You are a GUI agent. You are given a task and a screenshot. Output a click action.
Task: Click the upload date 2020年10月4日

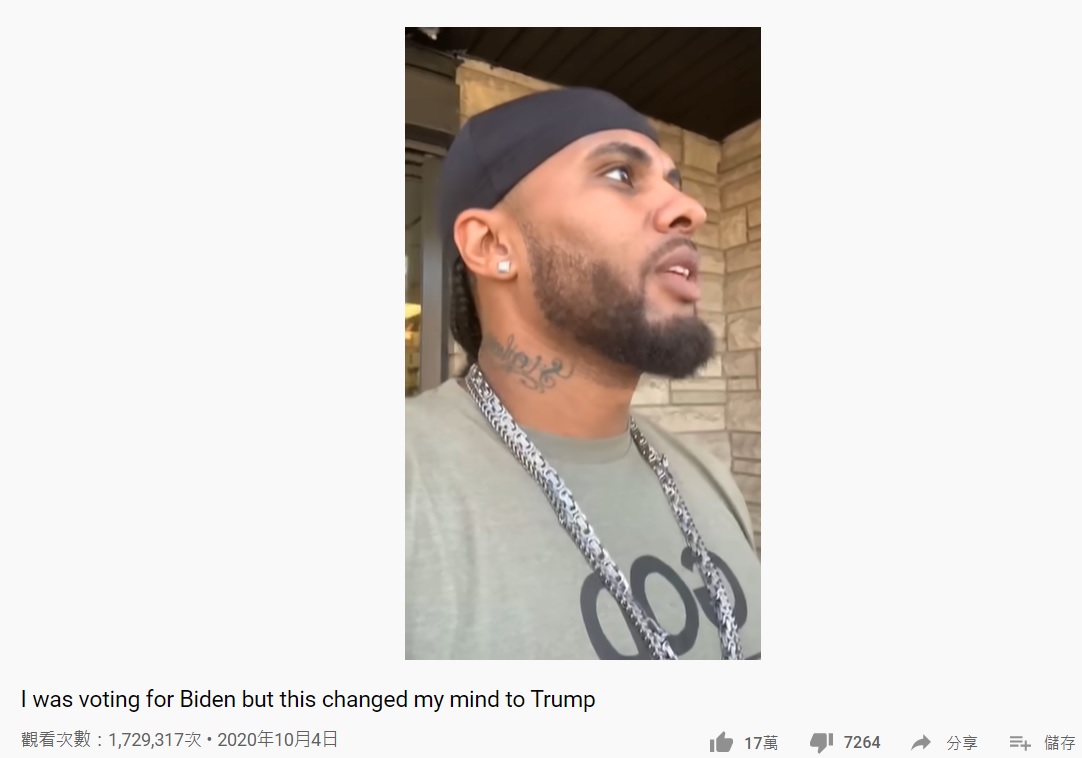277,740
